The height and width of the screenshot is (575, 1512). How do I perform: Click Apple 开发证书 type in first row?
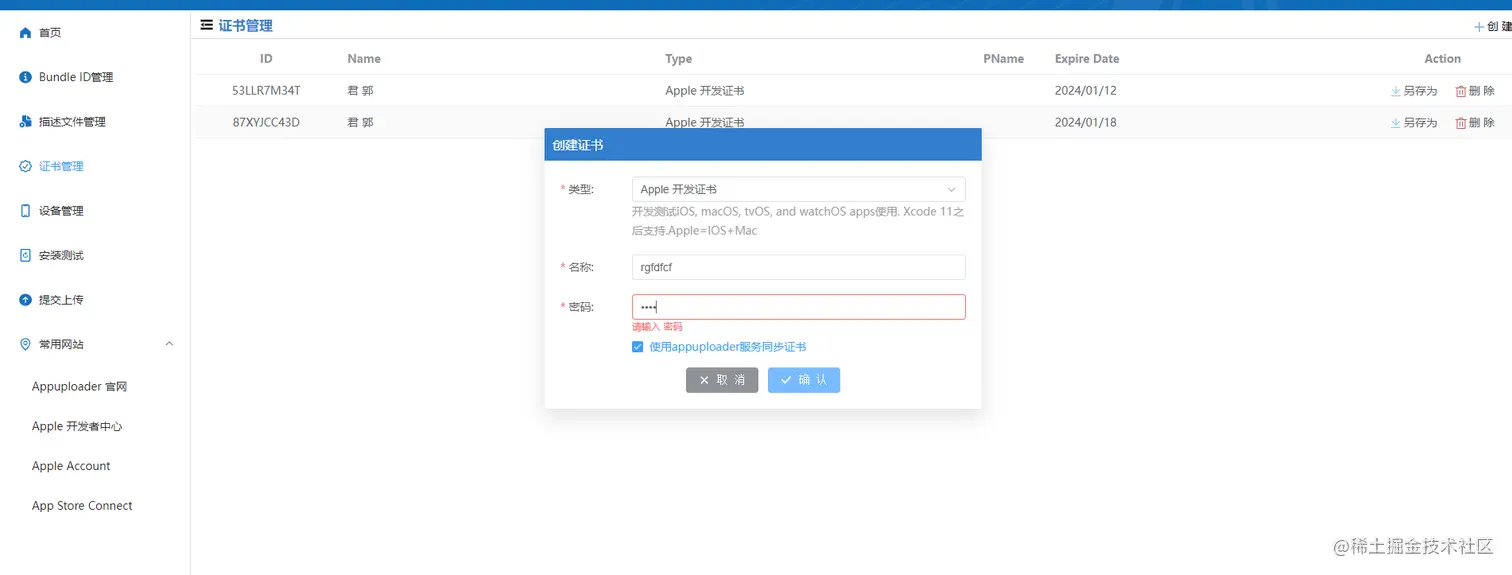pos(705,91)
